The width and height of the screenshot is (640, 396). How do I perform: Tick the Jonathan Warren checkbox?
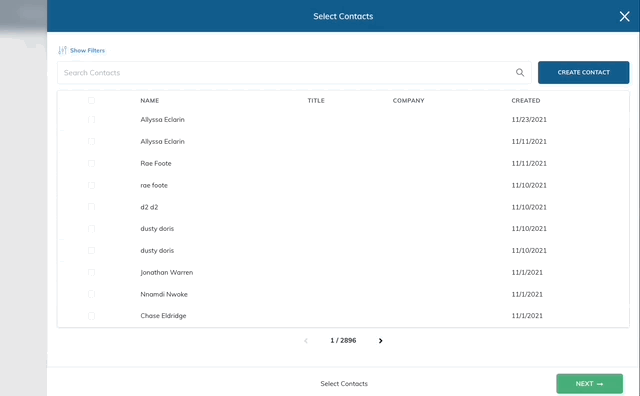(x=91, y=272)
